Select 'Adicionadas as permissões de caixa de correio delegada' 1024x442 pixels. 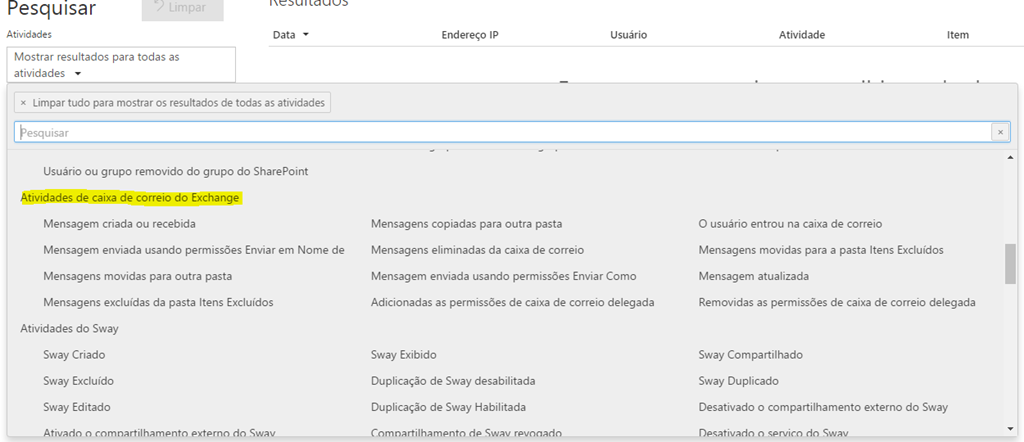point(513,302)
